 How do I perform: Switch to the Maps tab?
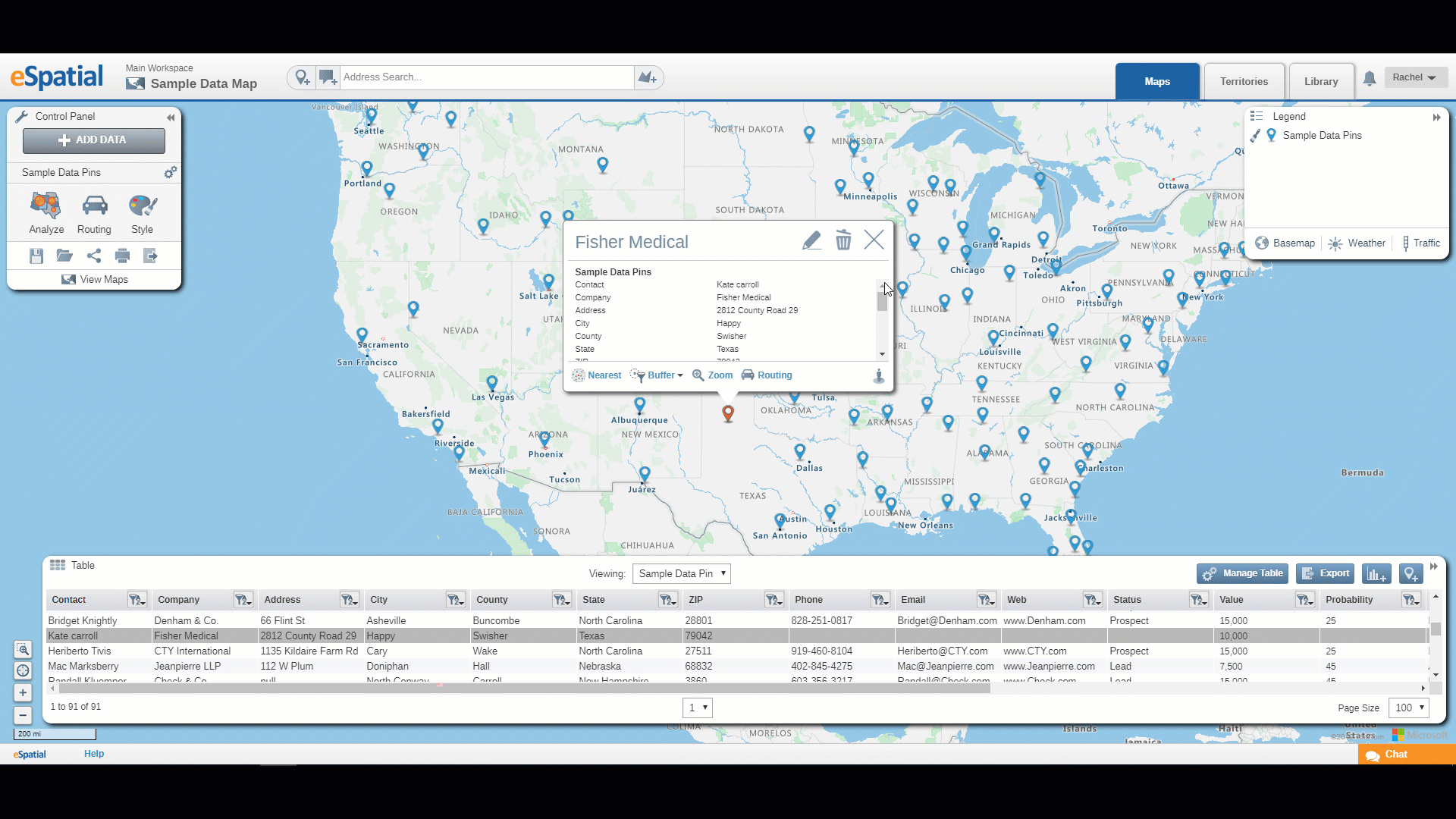[x=1157, y=81]
